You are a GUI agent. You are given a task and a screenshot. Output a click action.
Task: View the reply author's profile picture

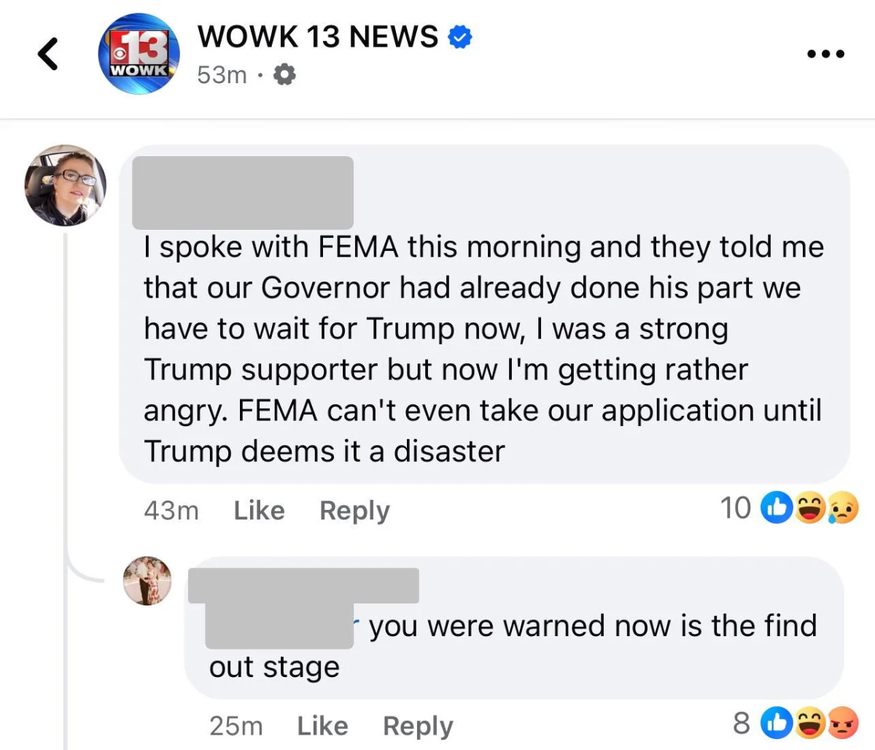coord(148,581)
